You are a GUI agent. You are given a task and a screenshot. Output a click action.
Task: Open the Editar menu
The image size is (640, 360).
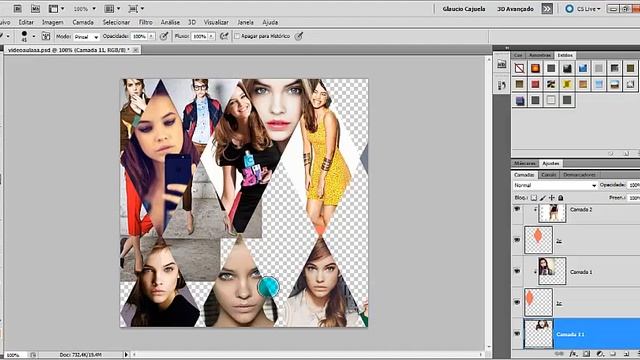pos(26,22)
